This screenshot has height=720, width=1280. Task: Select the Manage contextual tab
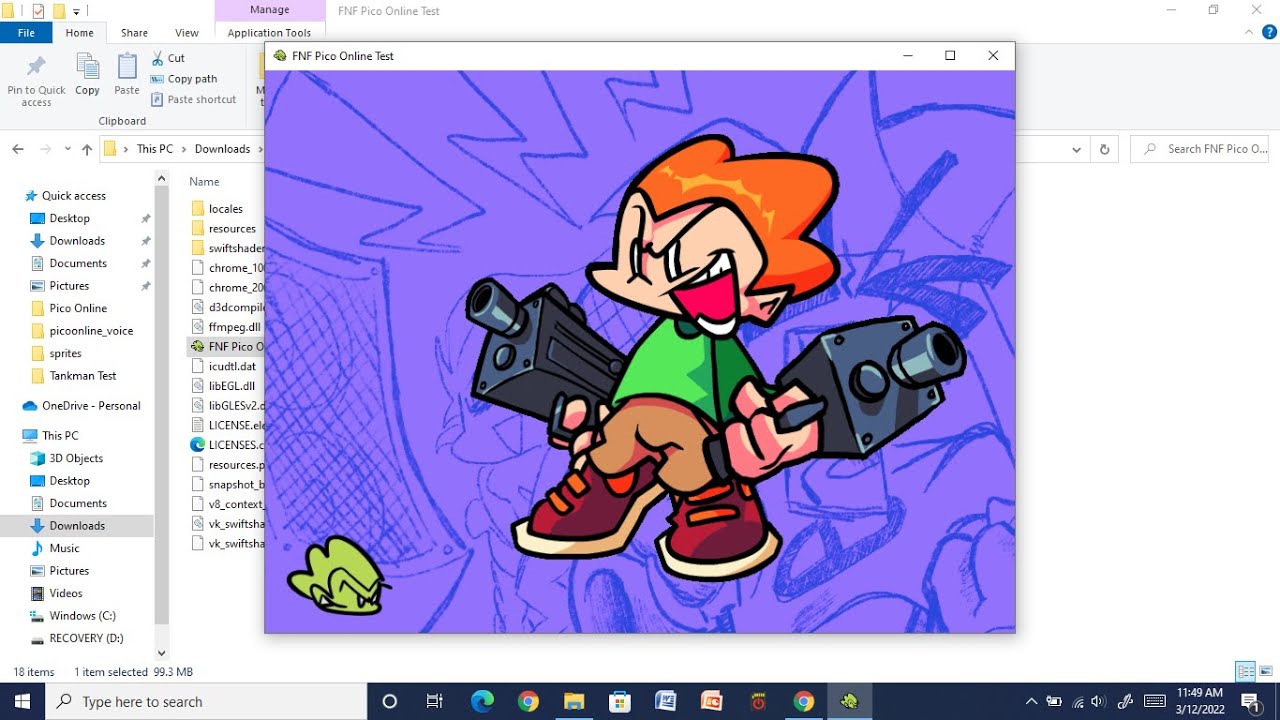click(x=269, y=10)
